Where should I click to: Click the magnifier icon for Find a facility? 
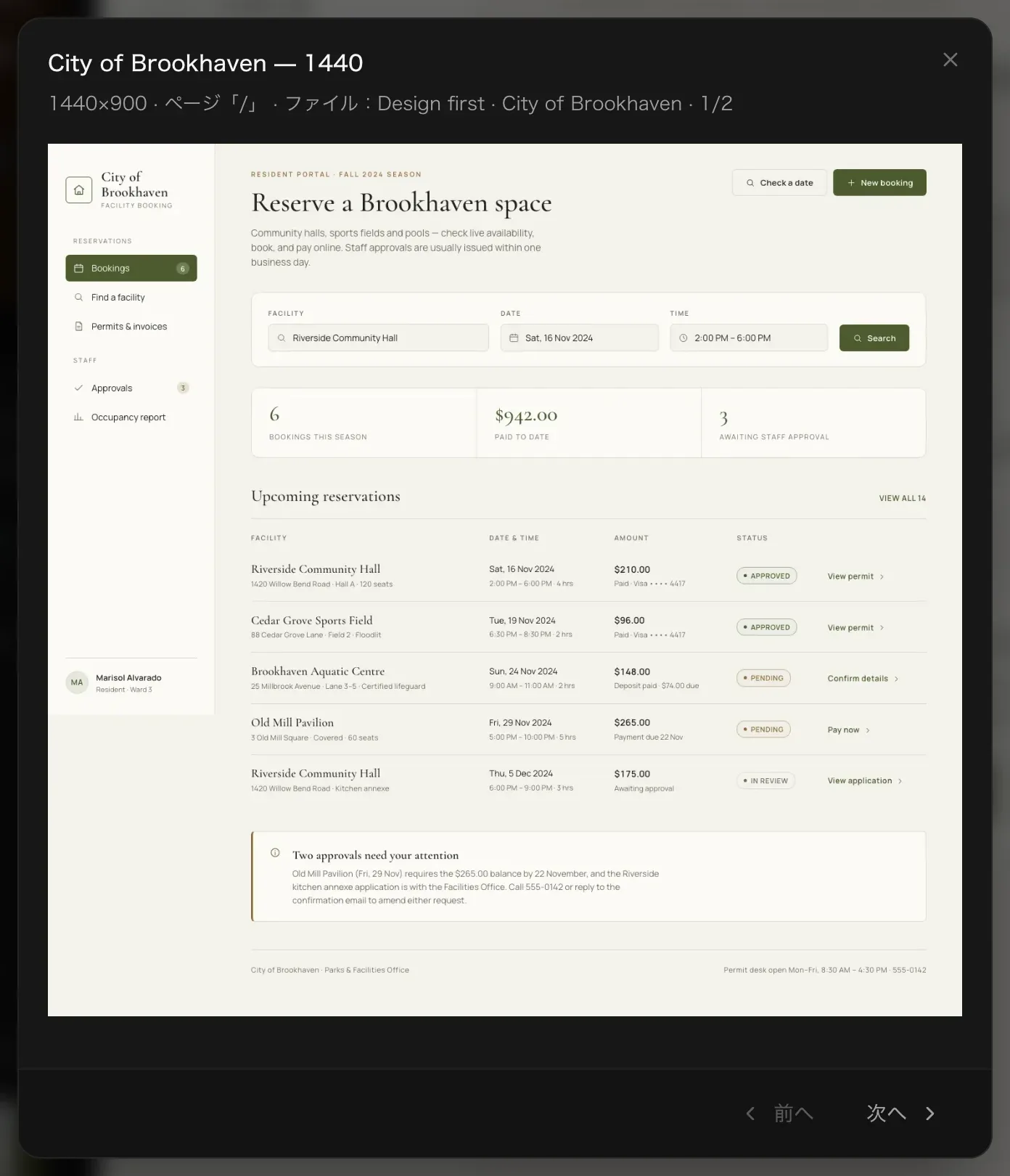coord(79,298)
